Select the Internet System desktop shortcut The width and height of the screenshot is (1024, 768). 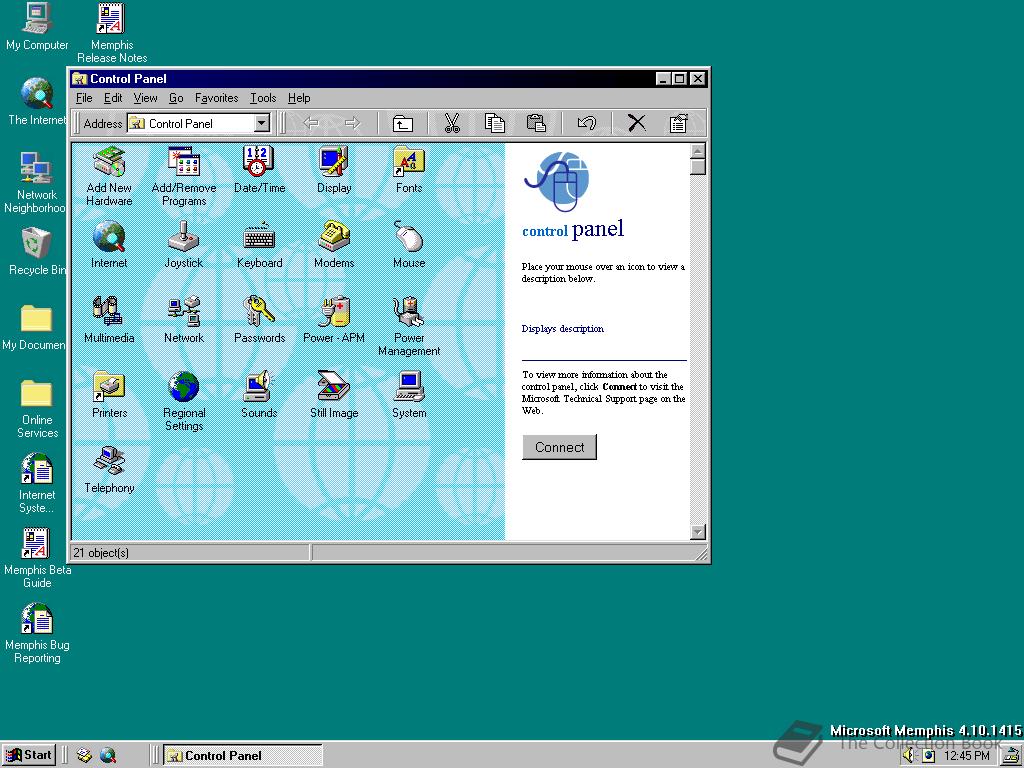coord(37,483)
